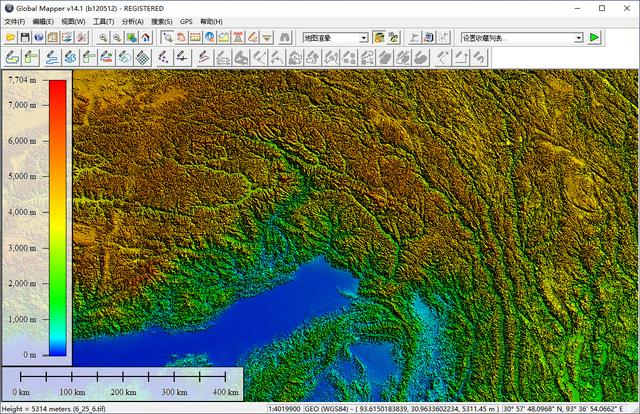Open the GPS menu
This screenshot has height=414, width=640.
coord(186,21)
